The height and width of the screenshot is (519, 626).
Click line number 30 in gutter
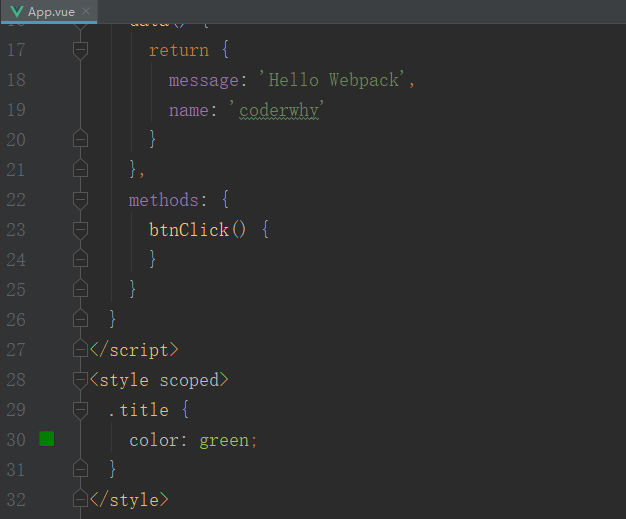point(16,440)
